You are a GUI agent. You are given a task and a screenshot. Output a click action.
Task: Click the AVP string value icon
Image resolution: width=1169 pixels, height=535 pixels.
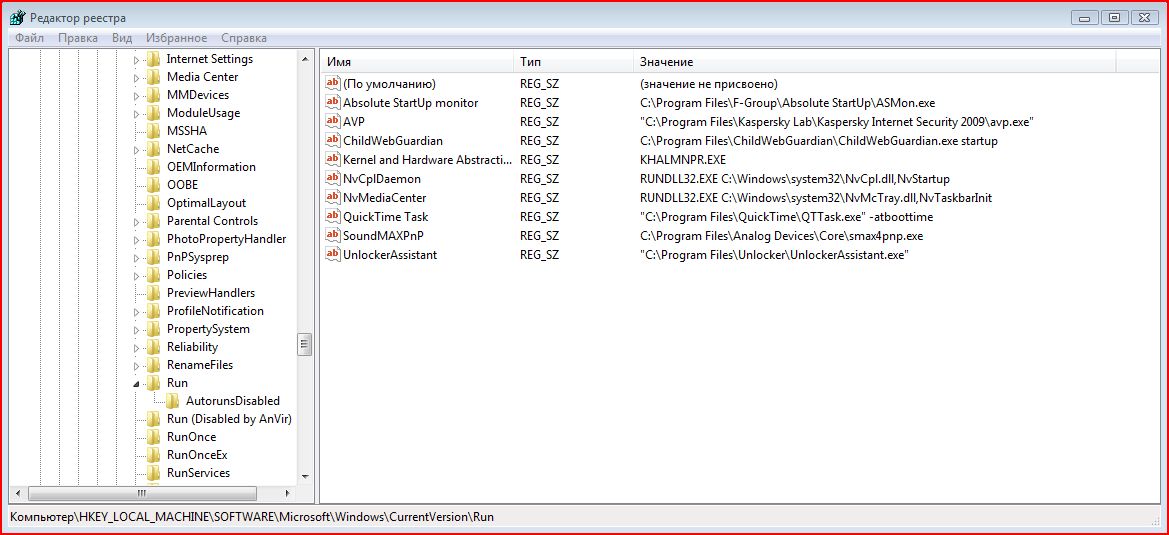(333, 121)
